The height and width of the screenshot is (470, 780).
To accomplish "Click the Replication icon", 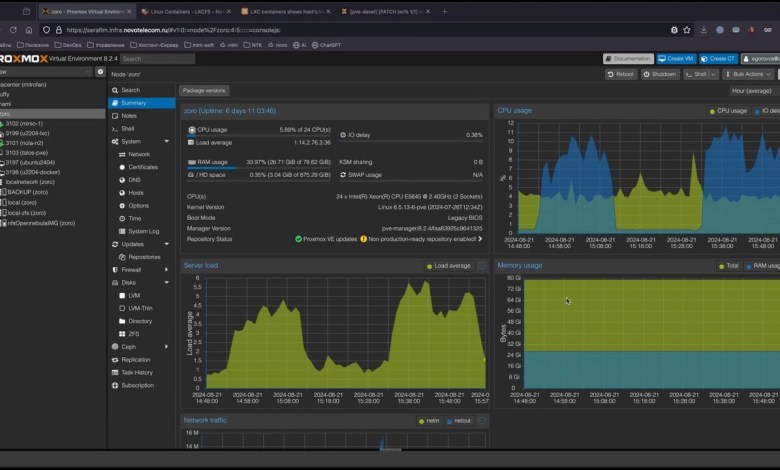I will point(115,360).
